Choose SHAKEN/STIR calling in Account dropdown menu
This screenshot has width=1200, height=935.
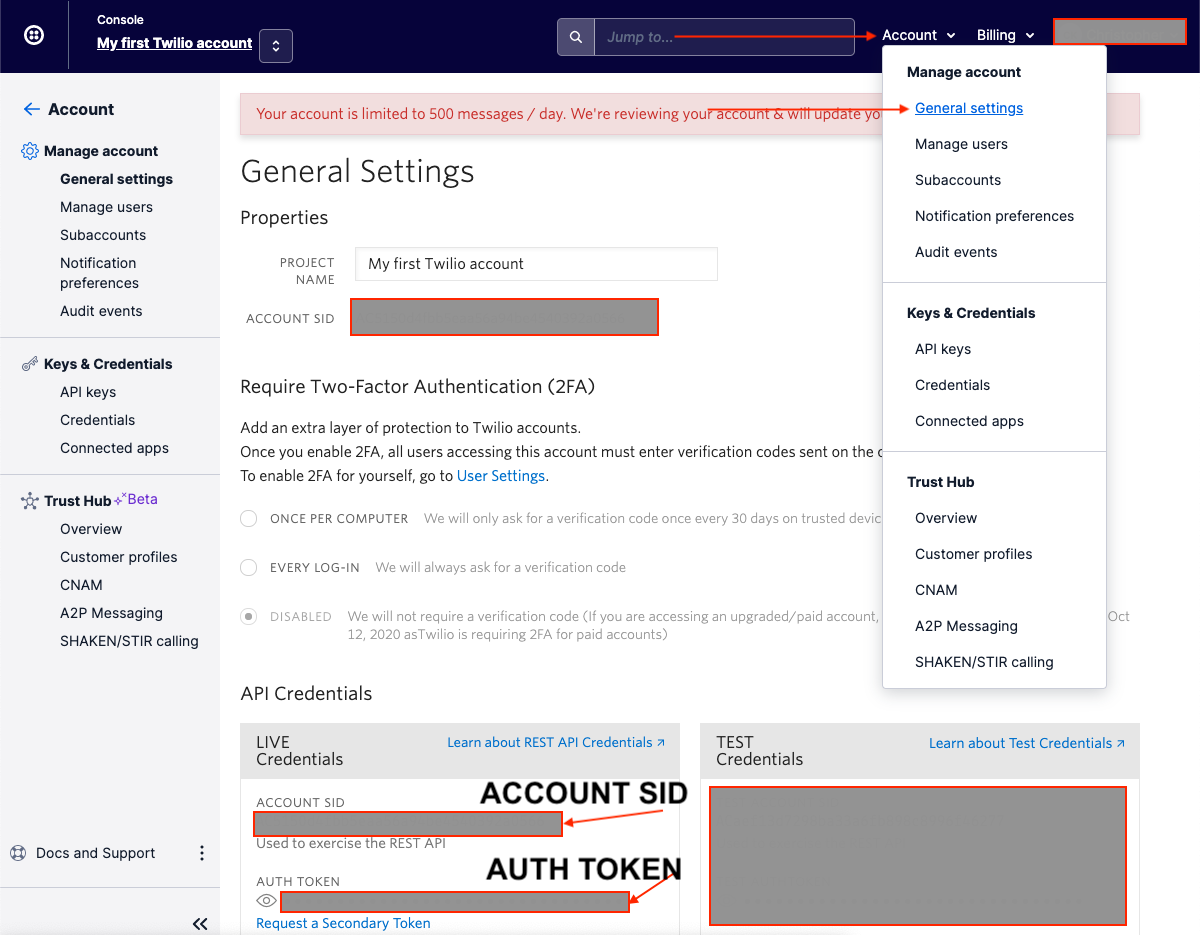(x=984, y=662)
